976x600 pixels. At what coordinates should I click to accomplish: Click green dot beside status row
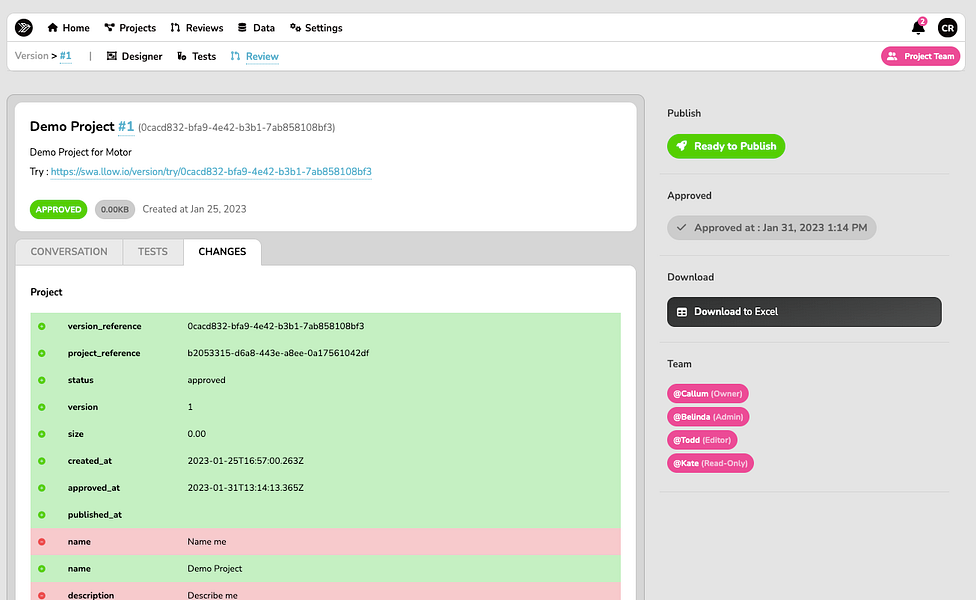[x=42, y=380]
